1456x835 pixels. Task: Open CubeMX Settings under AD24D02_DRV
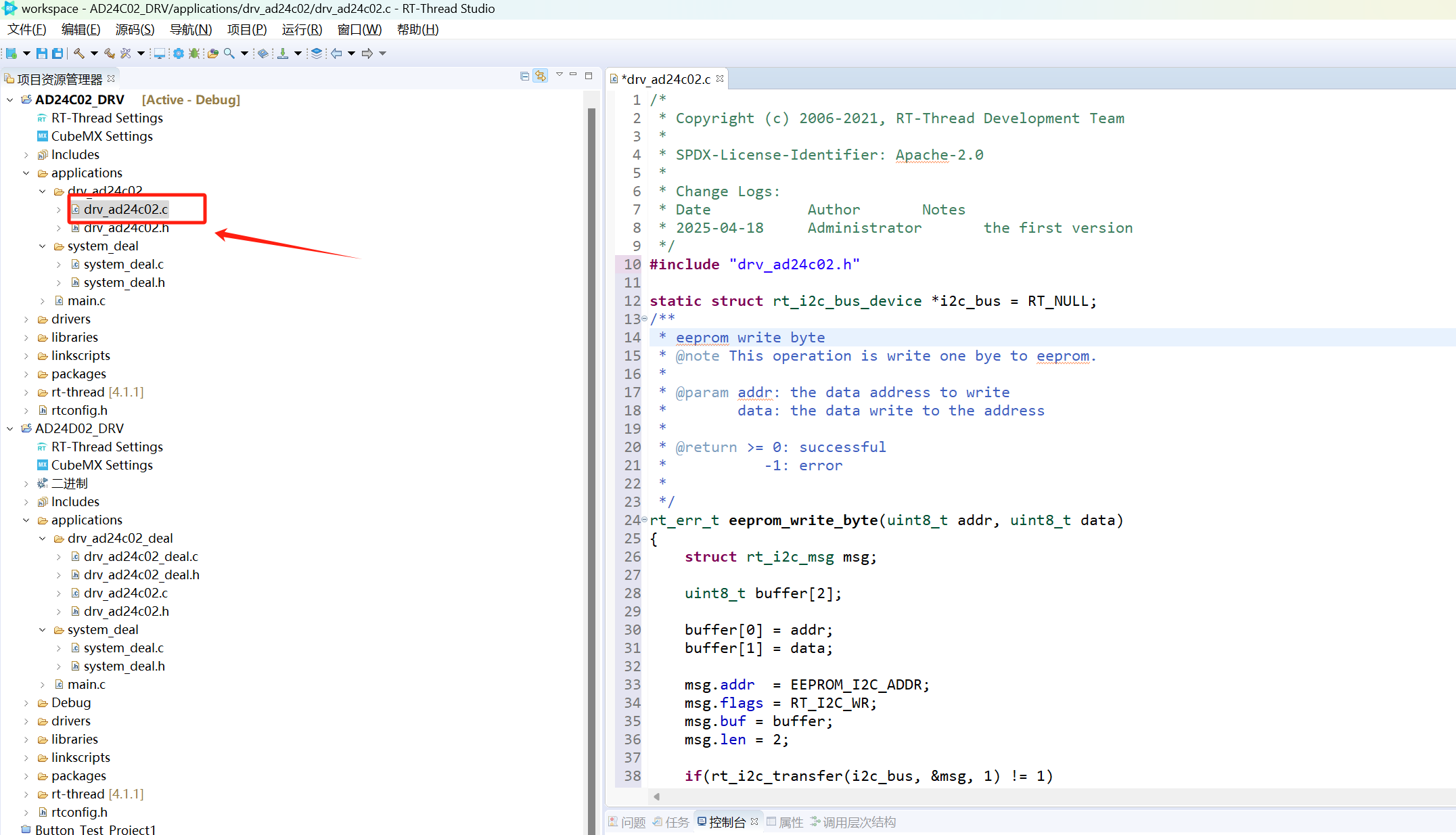101,466
